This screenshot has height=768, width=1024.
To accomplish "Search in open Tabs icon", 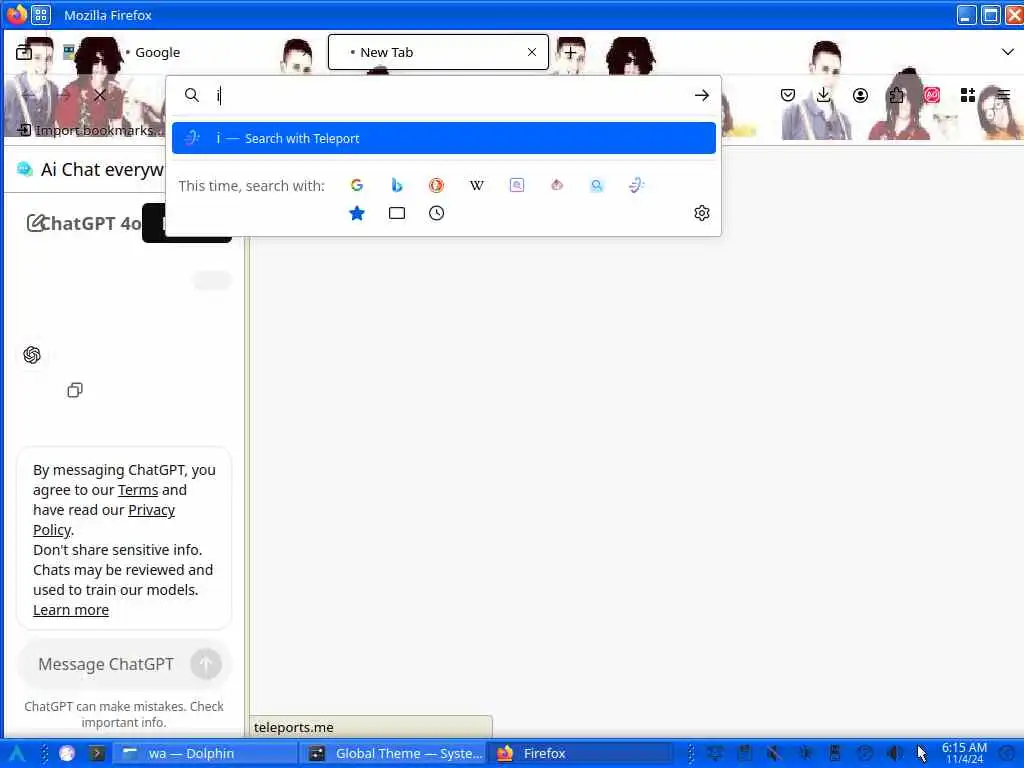I will pos(396,213).
